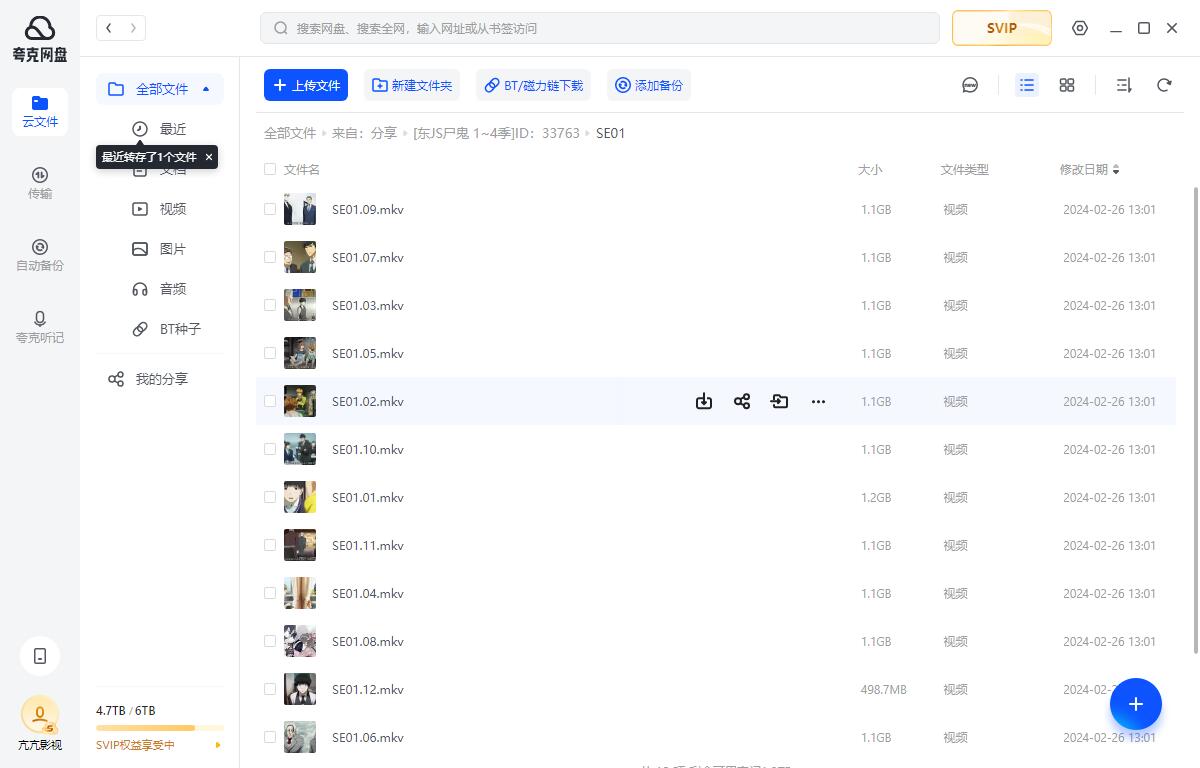Screen dimensions: 1200x768
Task: Open 自动备份 from the sidebar
Action: tap(40, 255)
